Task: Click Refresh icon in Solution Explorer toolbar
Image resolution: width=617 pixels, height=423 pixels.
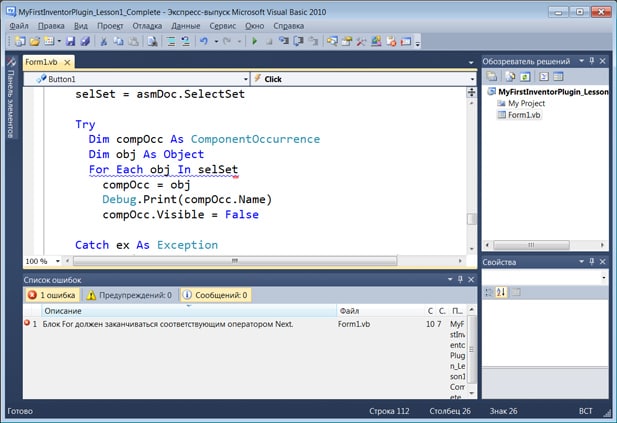Action: [x=526, y=76]
